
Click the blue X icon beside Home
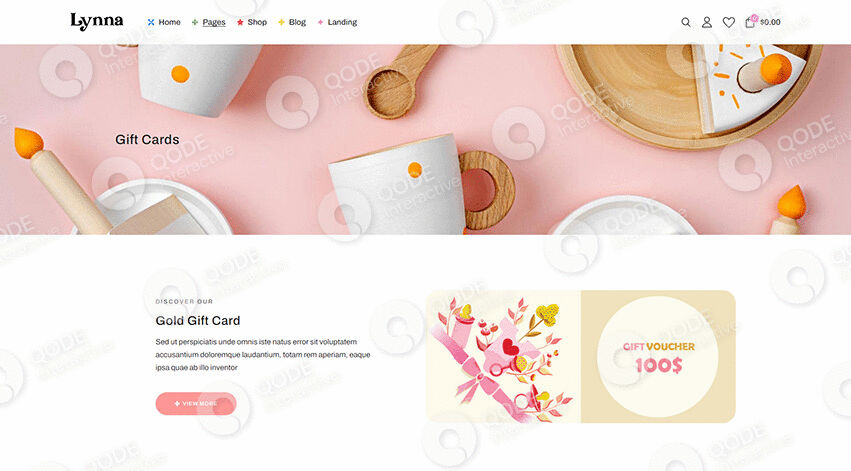coord(151,22)
